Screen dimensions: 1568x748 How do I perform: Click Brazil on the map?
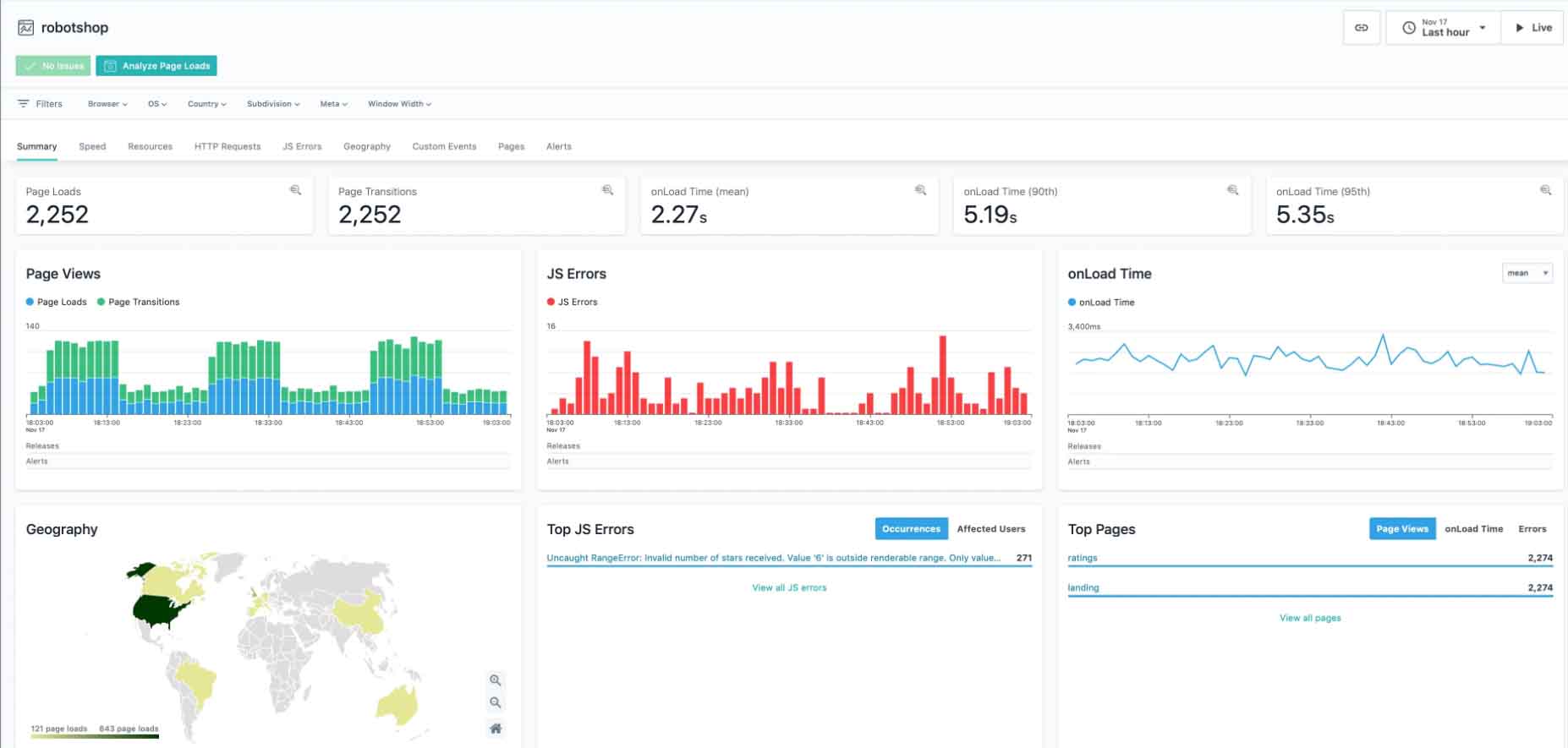tap(196, 681)
